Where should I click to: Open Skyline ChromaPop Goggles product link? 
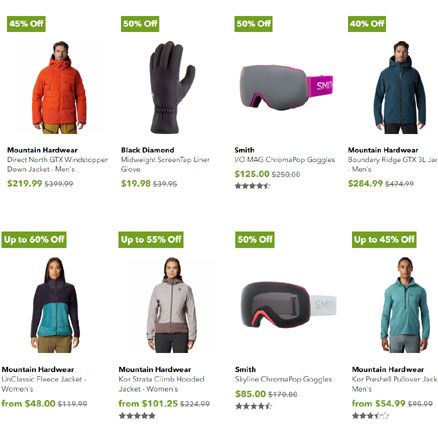pyautogui.click(x=283, y=379)
